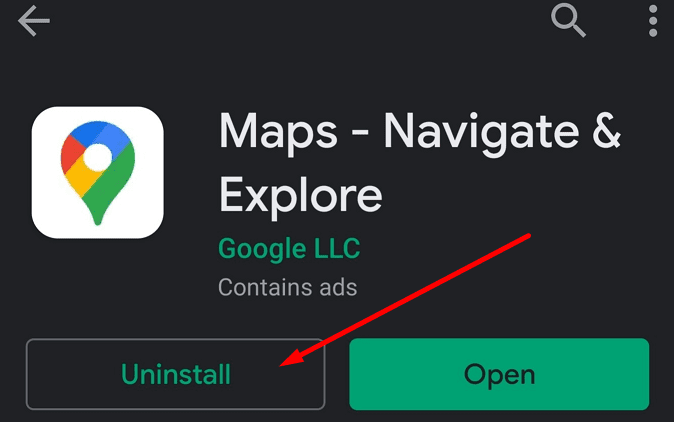This screenshot has height=422, width=674.
Task: Tap the dark Open text on green button
Action: click(499, 376)
